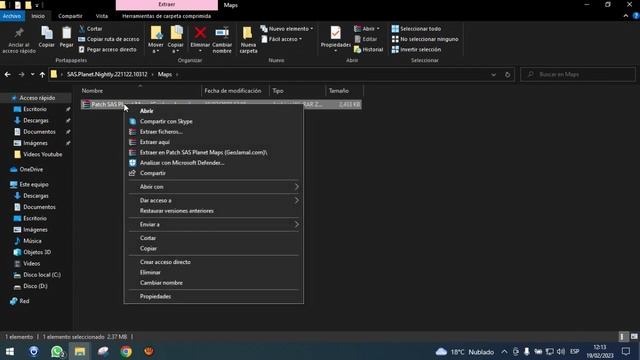Choose Extraer en Patch SAS Planet Maps

(x=213, y=152)
